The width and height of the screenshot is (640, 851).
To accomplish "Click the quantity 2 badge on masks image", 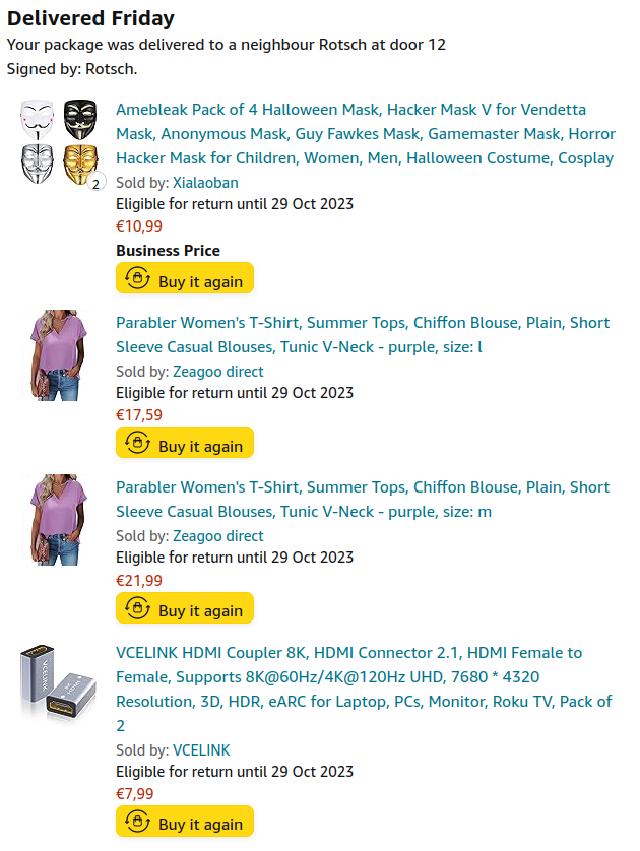I will [x=96, y=184].
